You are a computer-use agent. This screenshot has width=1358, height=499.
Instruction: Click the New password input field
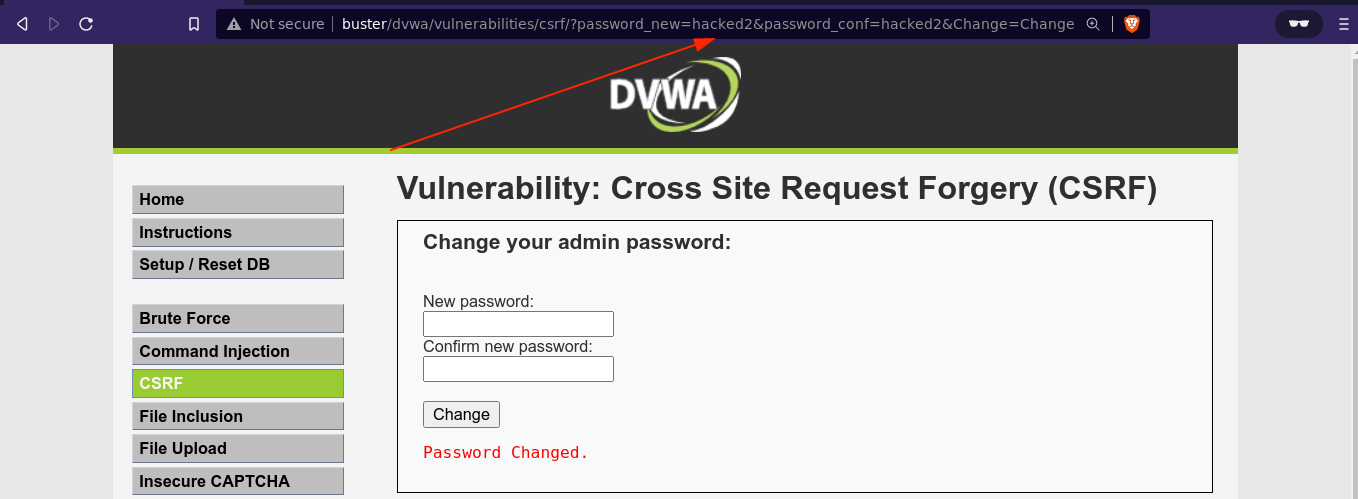[x=518, y=324]
